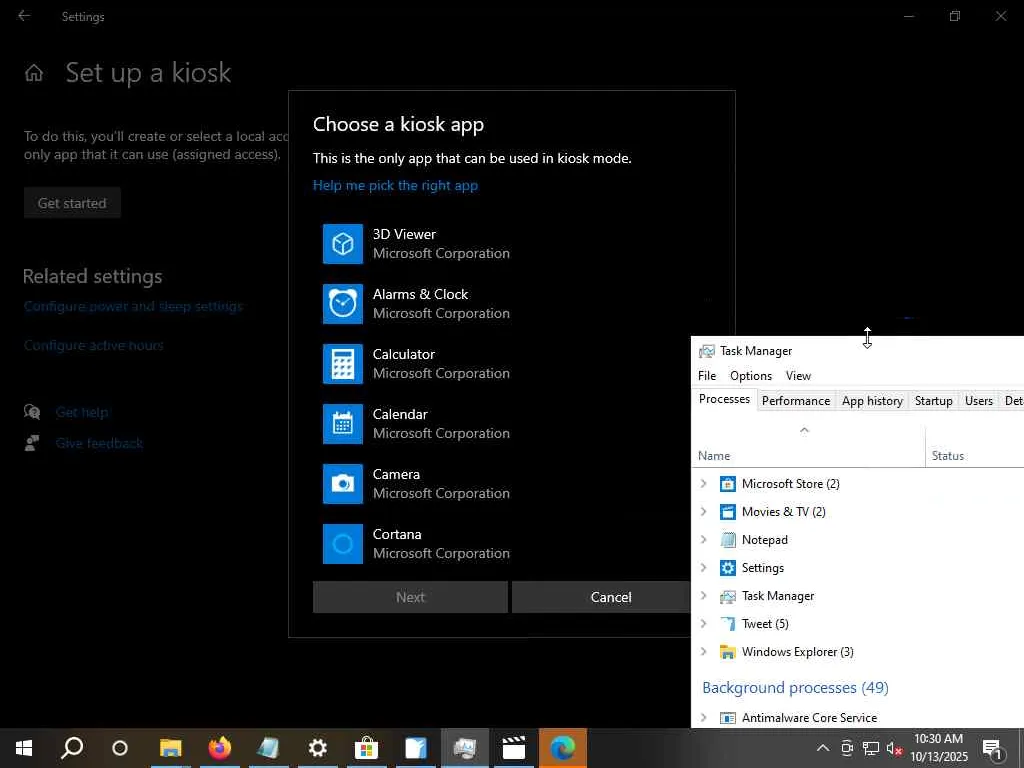Switch to the Users tab

tap(978, 401)
